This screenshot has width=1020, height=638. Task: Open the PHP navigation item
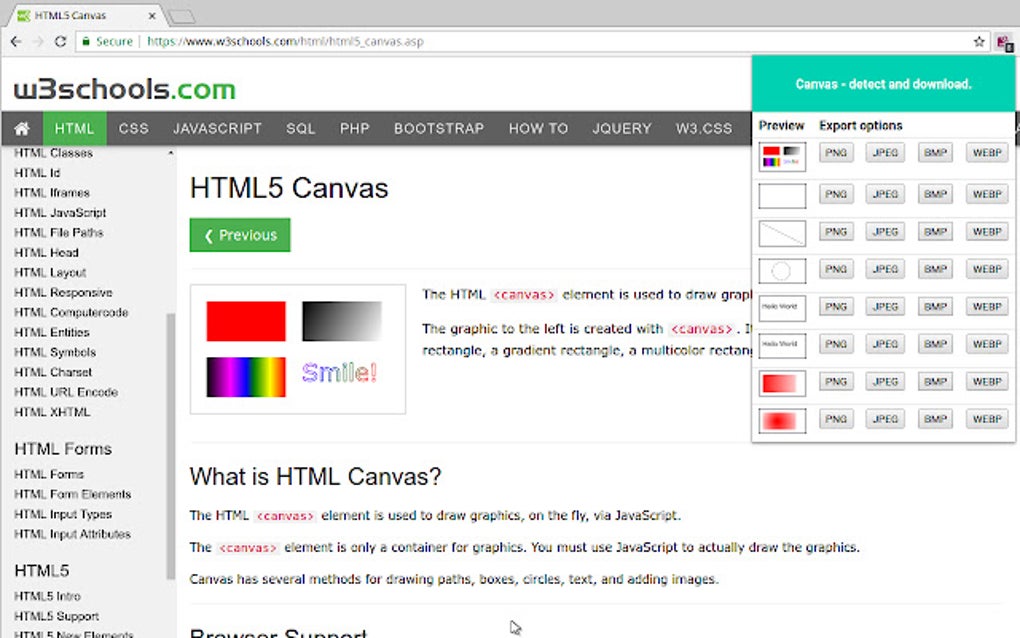tap(355, 128)
